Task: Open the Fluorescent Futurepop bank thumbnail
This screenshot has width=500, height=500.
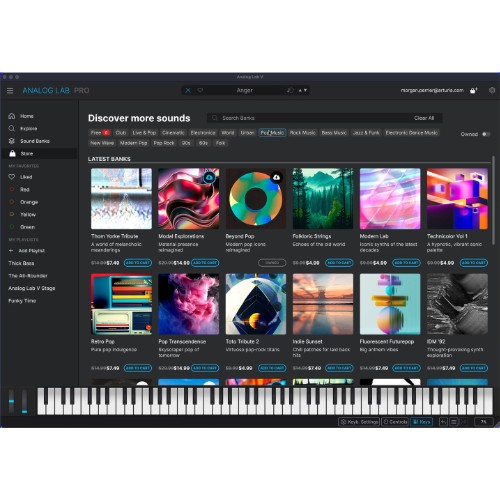Action: [x=390, y=304]
